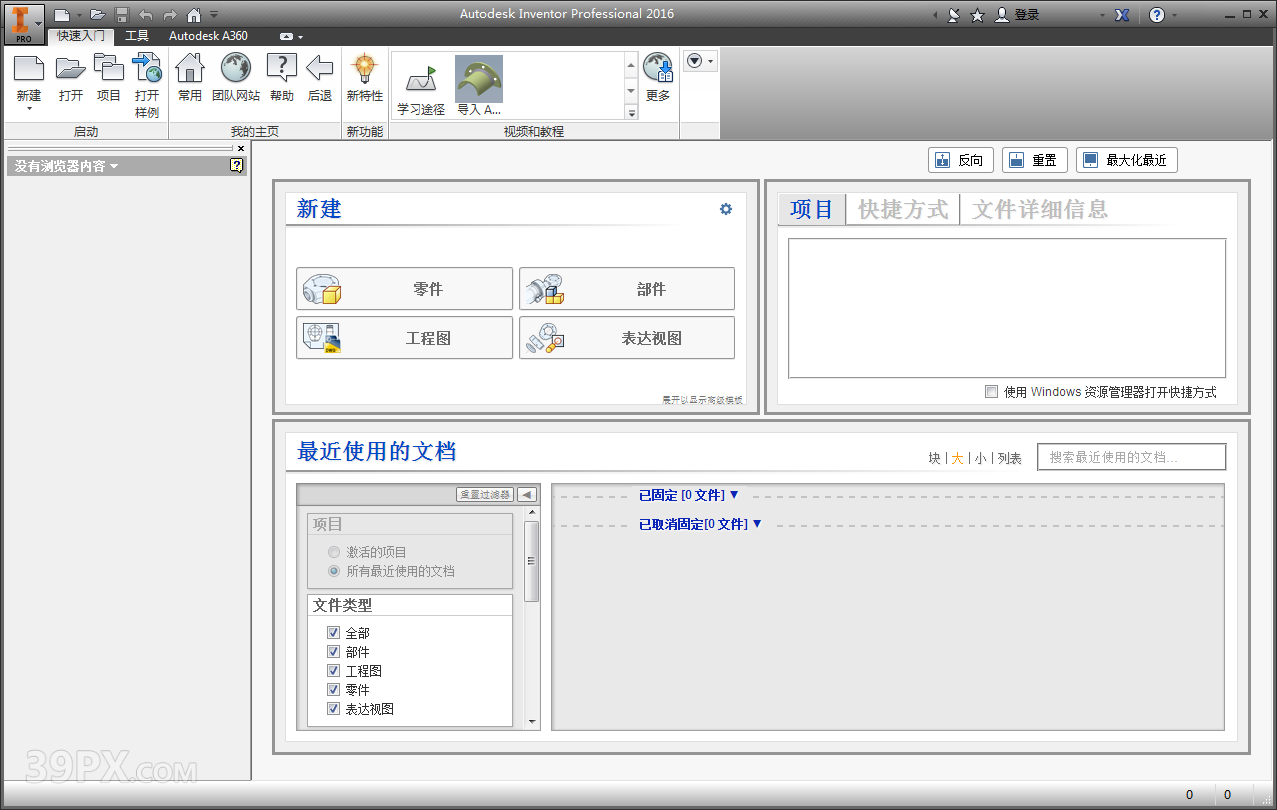Screen dimensions: 1277x810
Task: Select the 导入 import tool icon
Action: pos(478,78)
